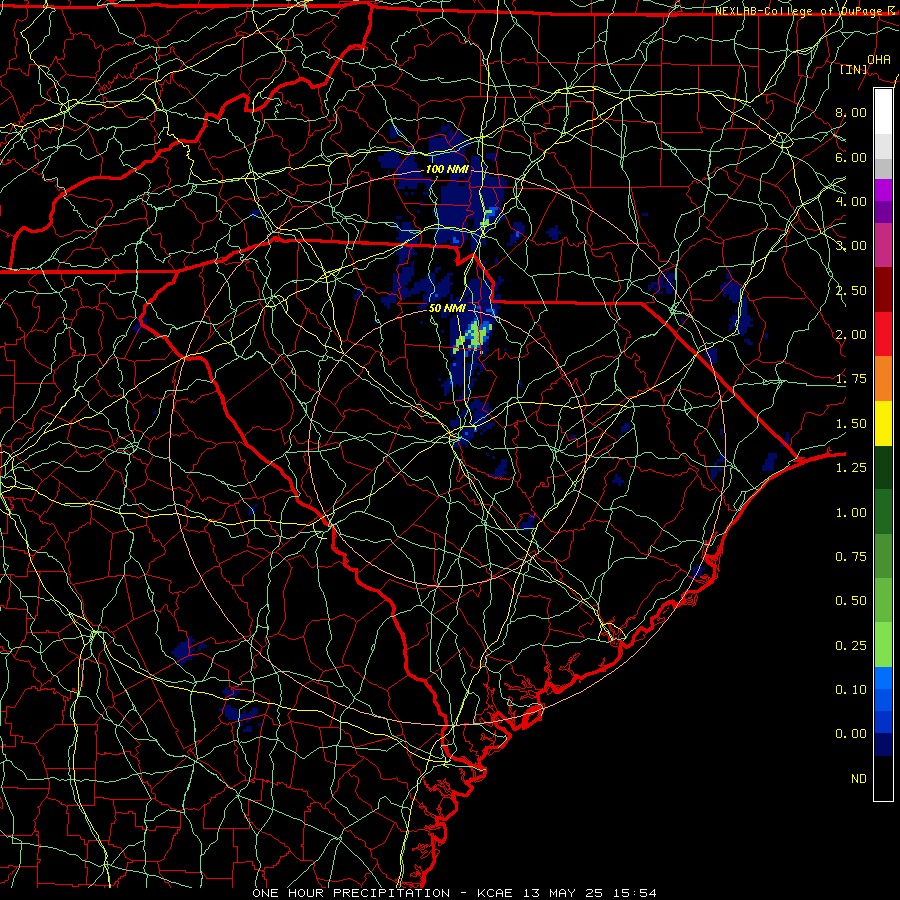Viewport: 900px width, 900px height.
Task: Click the 0.75 legend value
Action: coord(851,557)
